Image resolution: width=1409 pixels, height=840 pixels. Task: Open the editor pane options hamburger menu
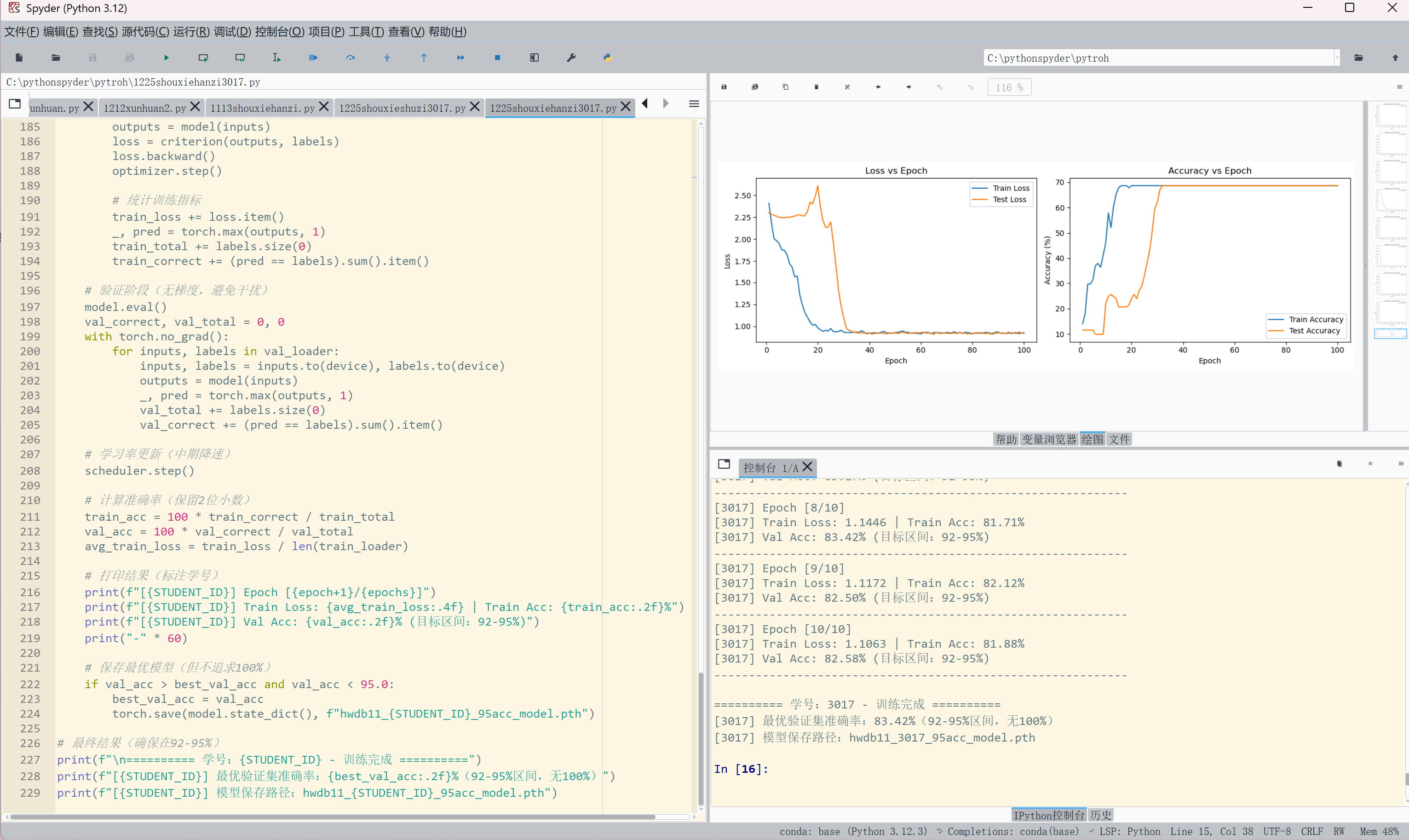click(694, 104)
